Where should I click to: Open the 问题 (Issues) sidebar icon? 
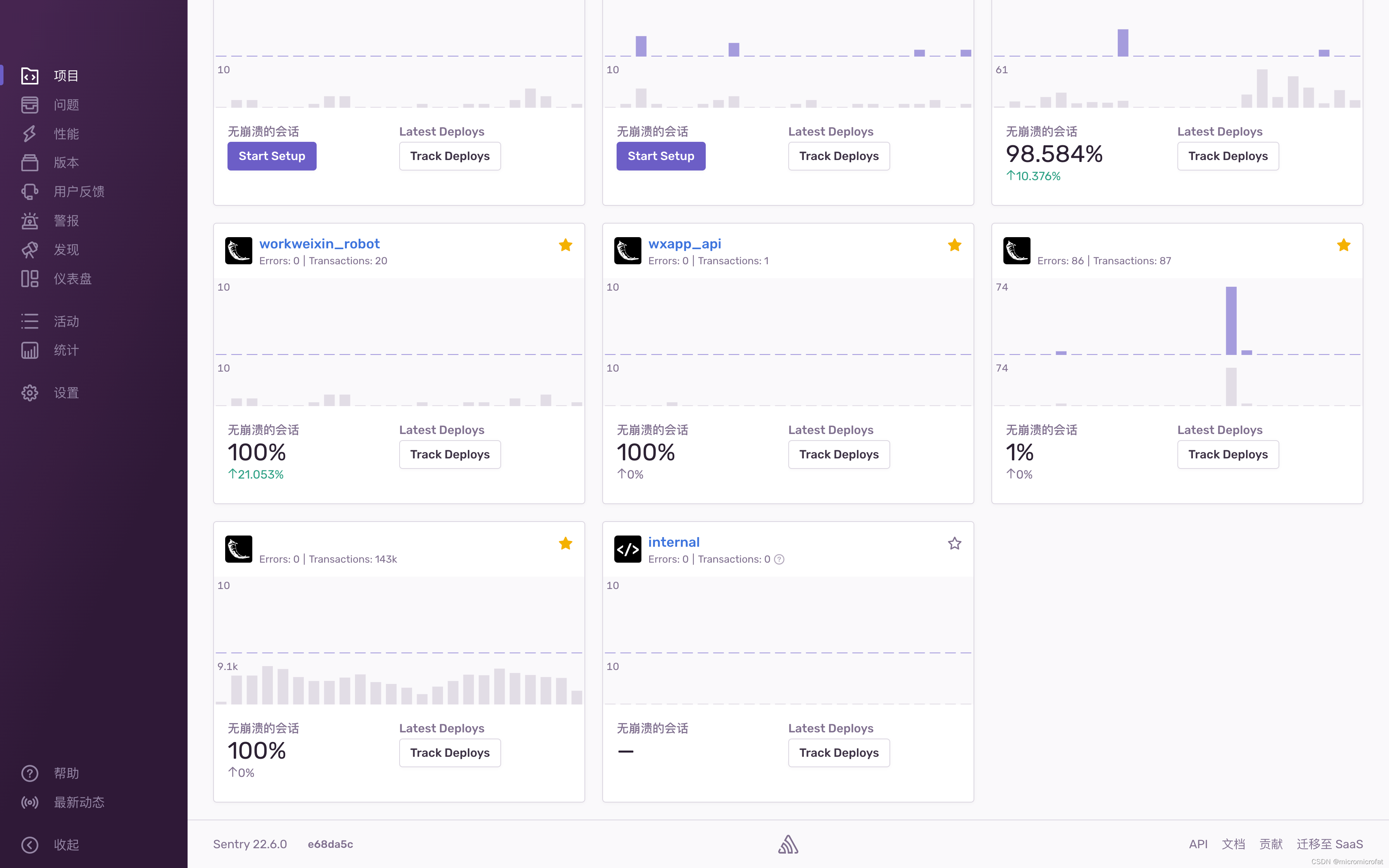pos(30,105)
